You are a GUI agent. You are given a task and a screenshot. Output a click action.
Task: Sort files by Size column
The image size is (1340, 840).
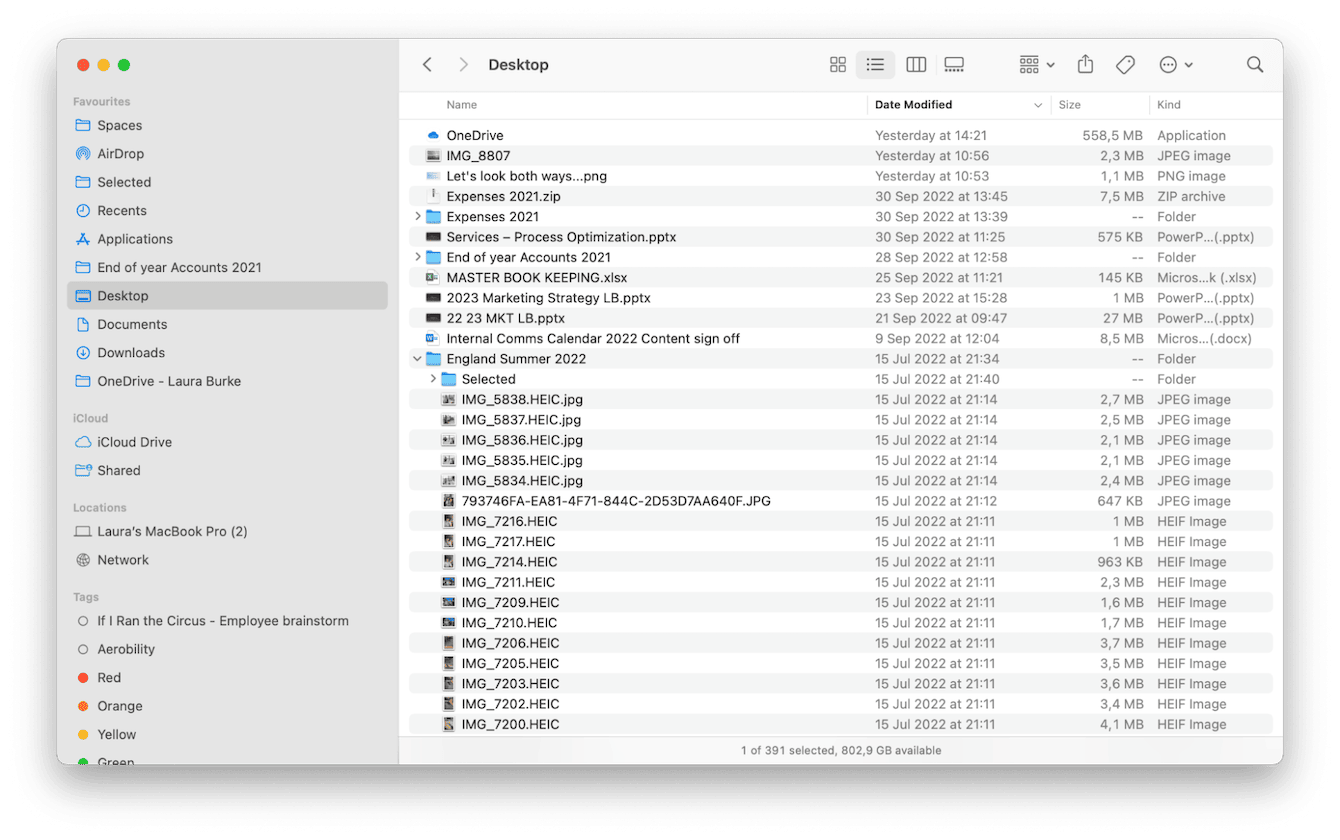pyautogui.click(x=1068, y=104)
